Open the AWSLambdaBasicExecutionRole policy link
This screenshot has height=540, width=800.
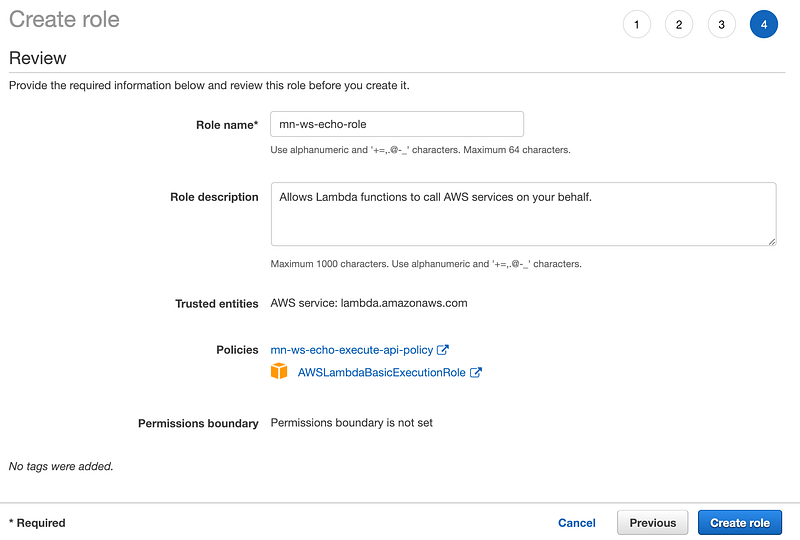pyautogui.click(x=381, y=373)
